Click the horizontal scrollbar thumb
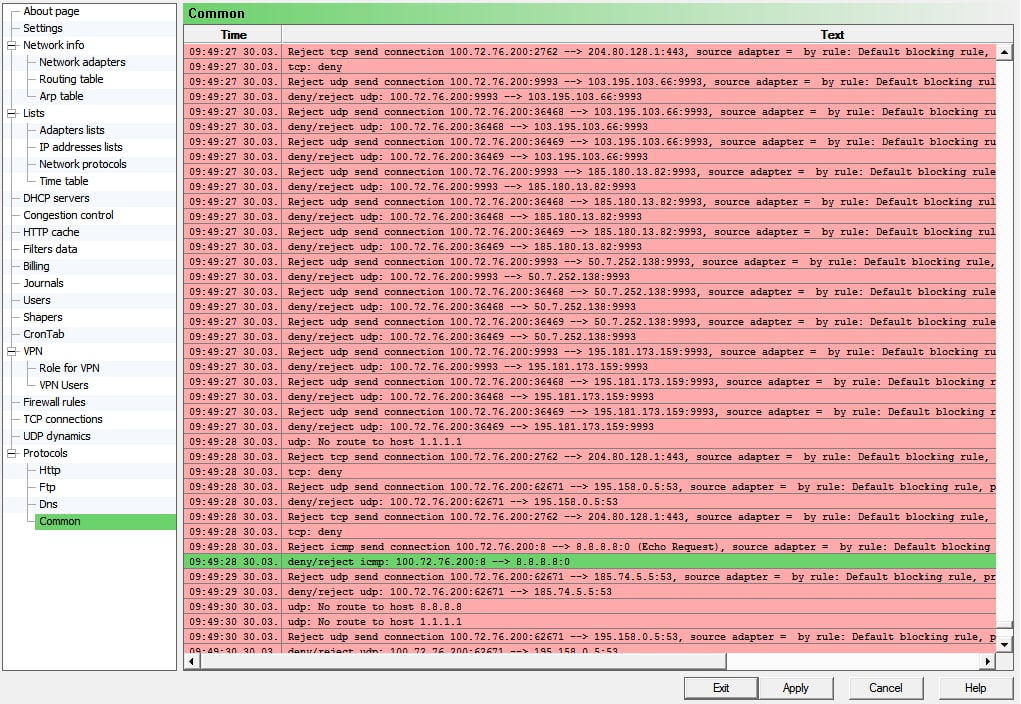 (462, 661)
